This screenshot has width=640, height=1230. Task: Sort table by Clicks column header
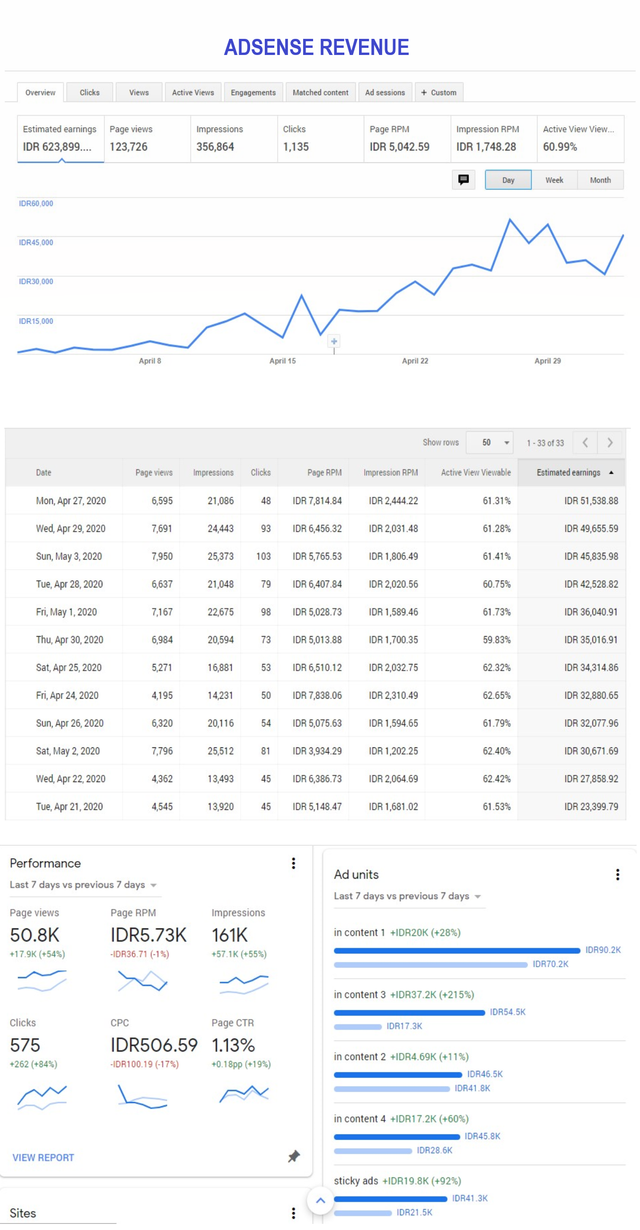pyautogui.click(x=261, y=473)
